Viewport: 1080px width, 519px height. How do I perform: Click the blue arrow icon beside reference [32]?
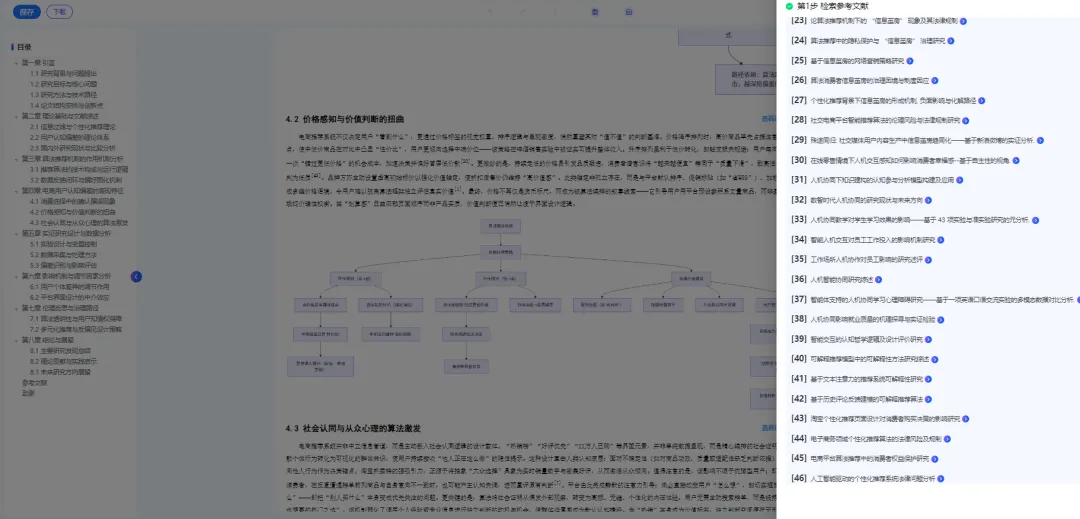(x=928, y=200)
